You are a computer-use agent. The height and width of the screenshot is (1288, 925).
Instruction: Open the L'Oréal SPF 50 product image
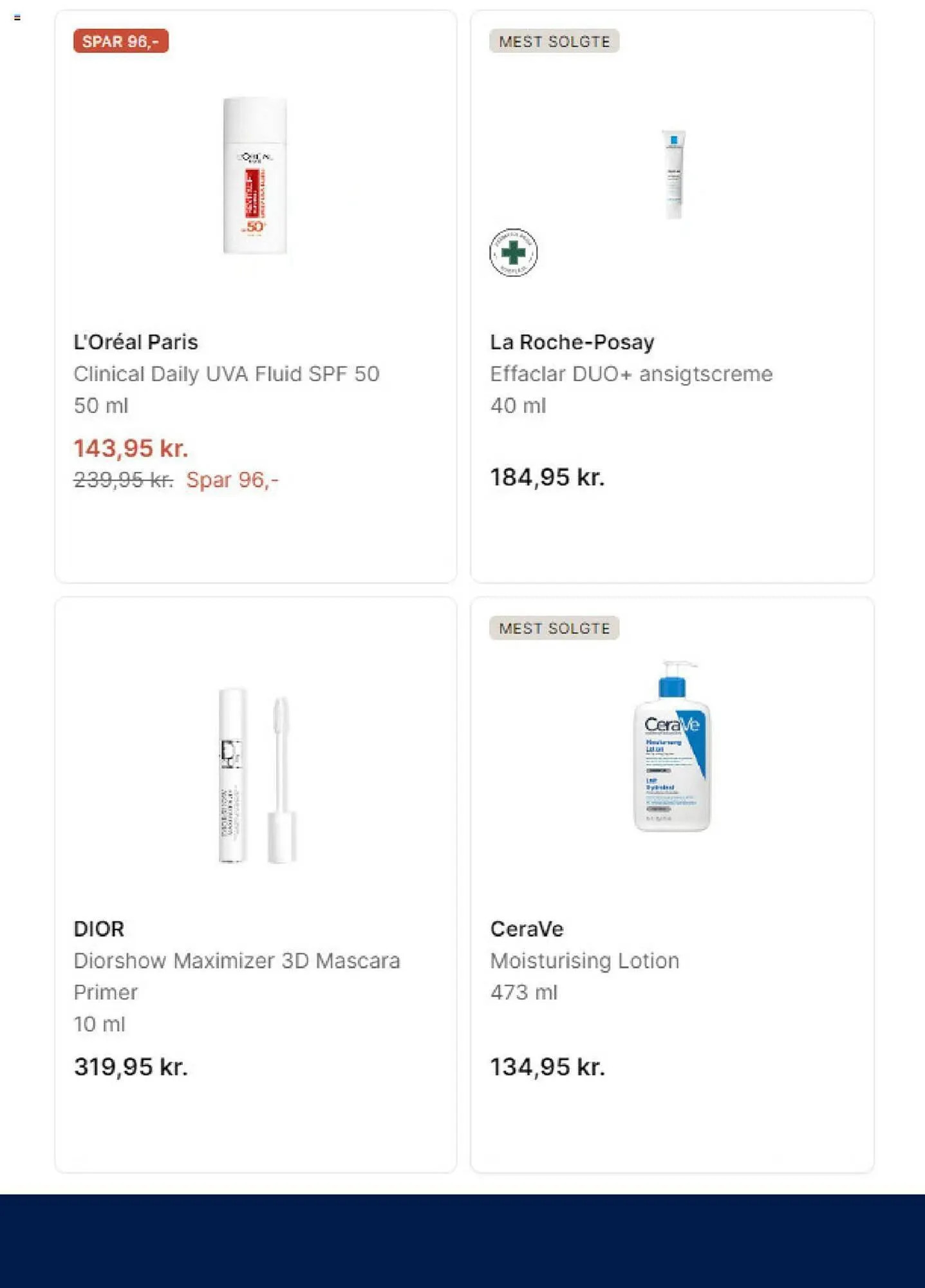[x=255, y=175]
